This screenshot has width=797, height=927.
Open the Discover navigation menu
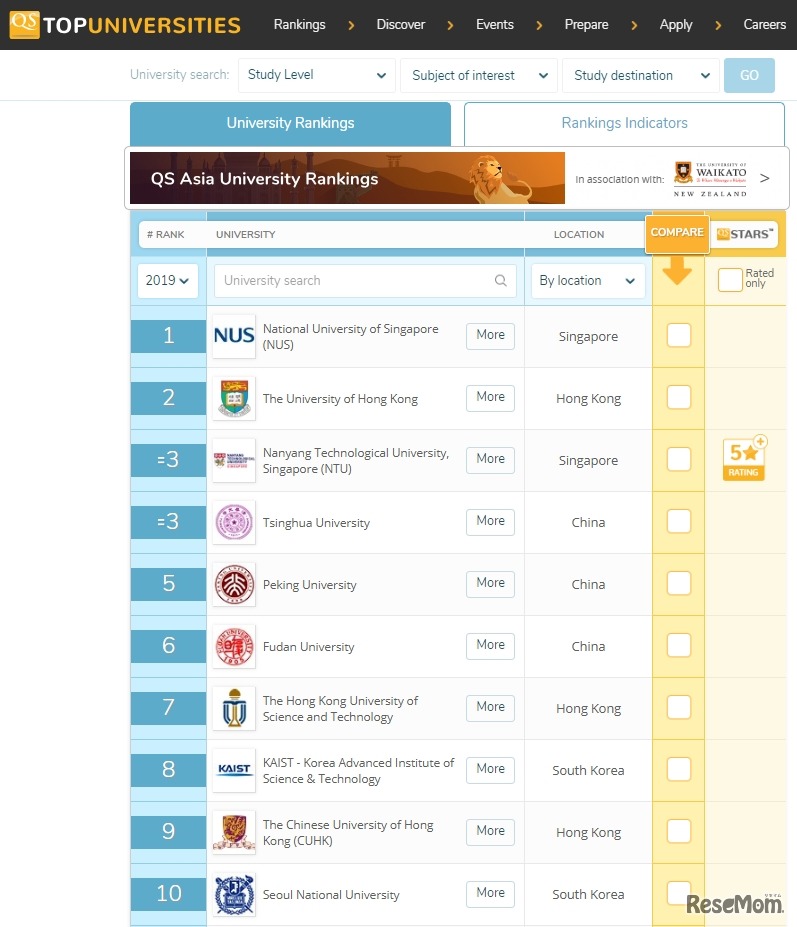click(400, 25)
